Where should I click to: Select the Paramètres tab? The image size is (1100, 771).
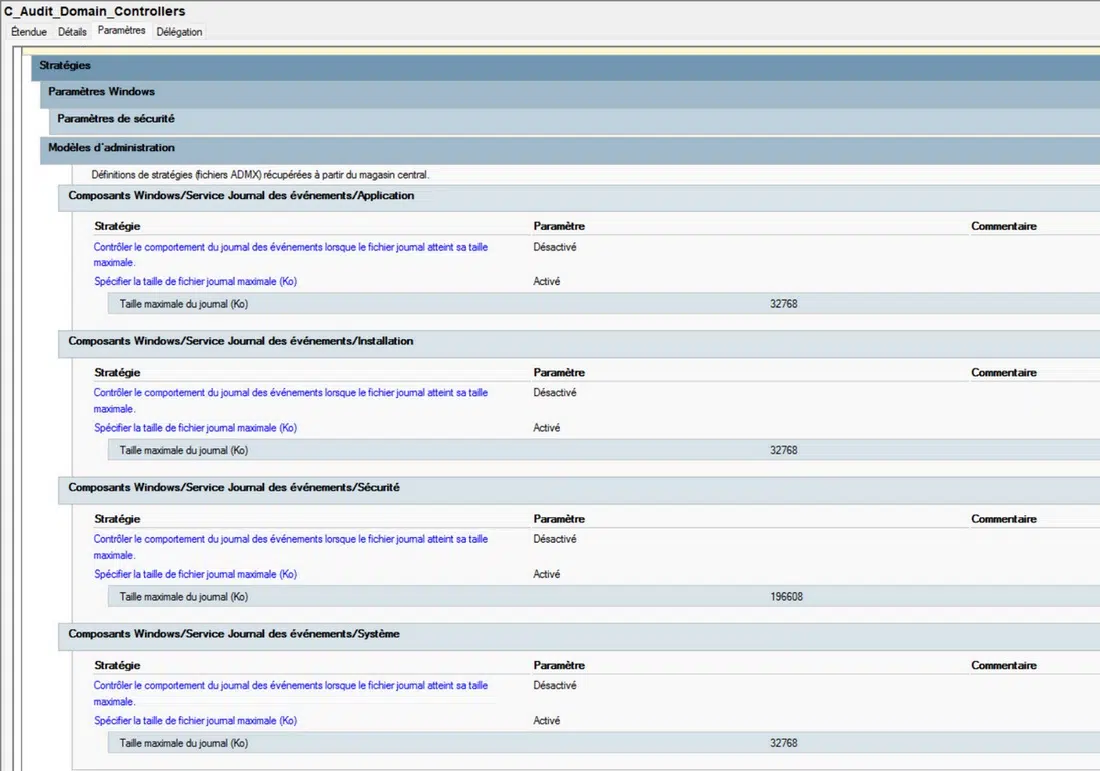tap(121, 31)
